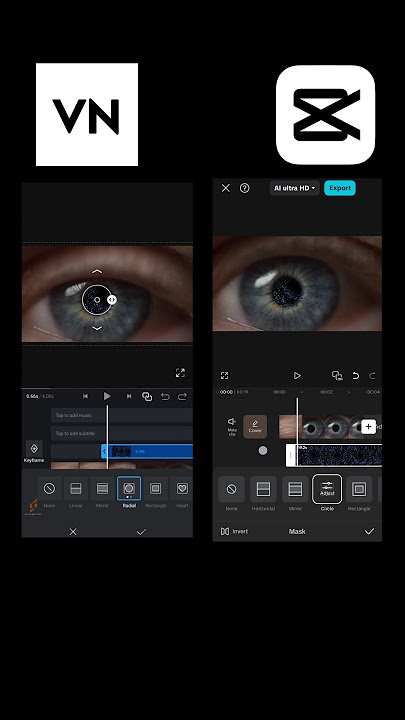Open CapCut help question mark

(245, 188)
